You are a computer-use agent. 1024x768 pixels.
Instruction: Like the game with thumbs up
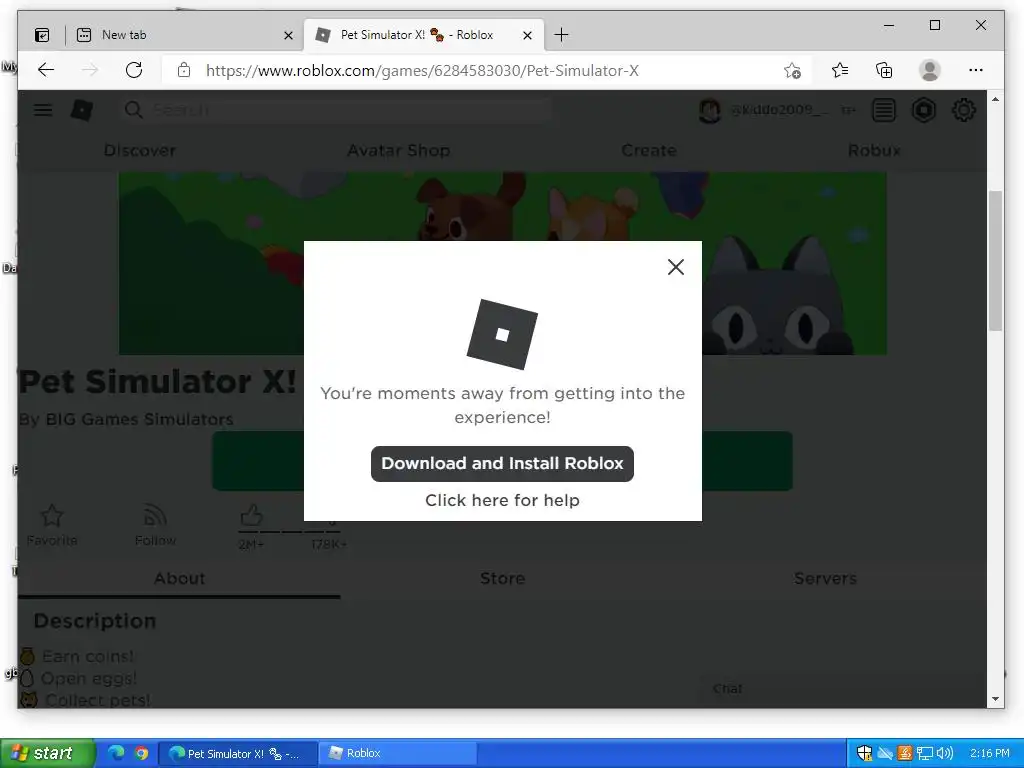pos(251,516)
